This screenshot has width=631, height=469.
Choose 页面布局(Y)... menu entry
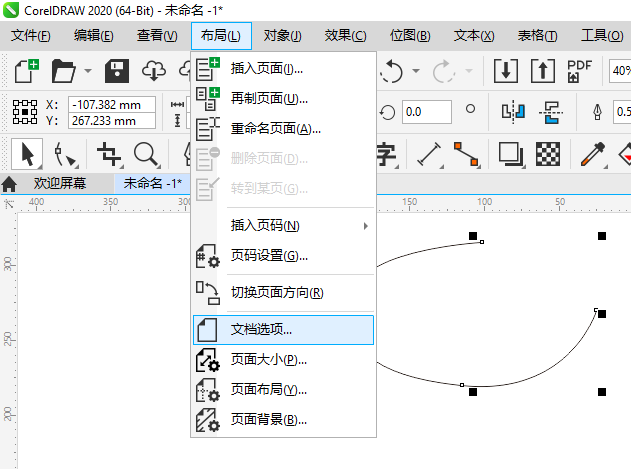click(283, 390)
